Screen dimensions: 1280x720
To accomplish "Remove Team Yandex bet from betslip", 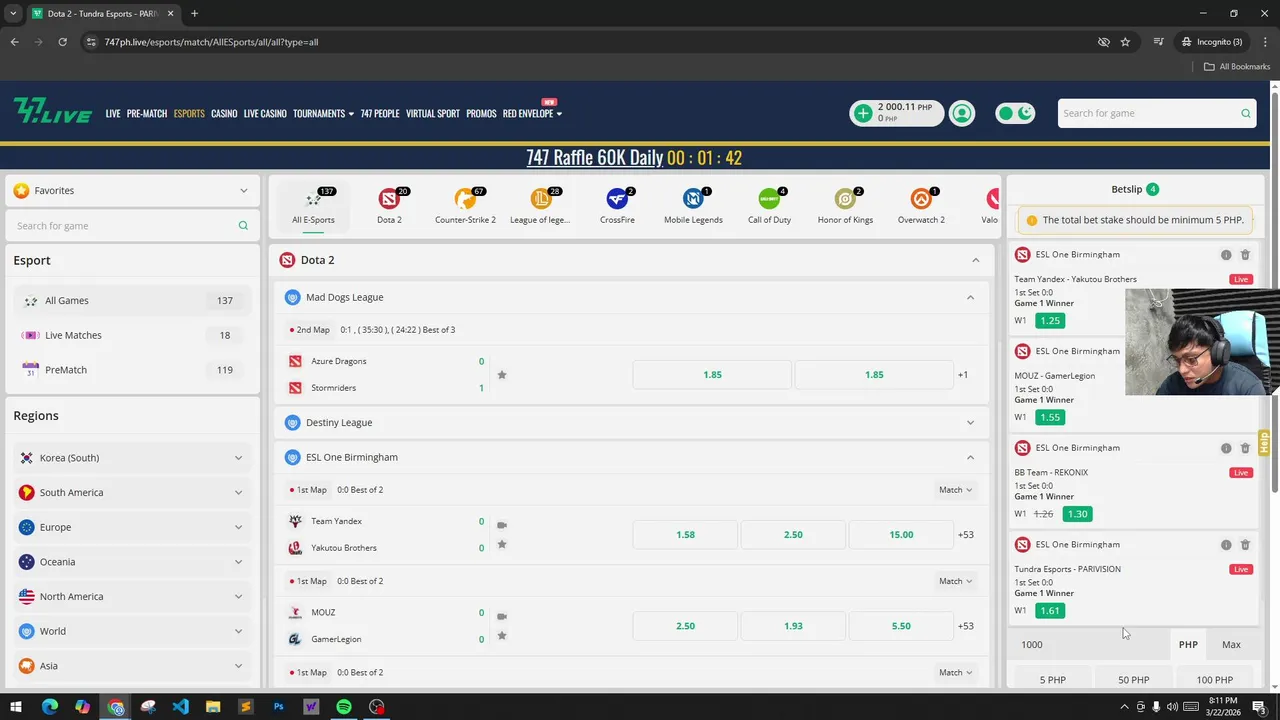I will [x=1245, y=255].
